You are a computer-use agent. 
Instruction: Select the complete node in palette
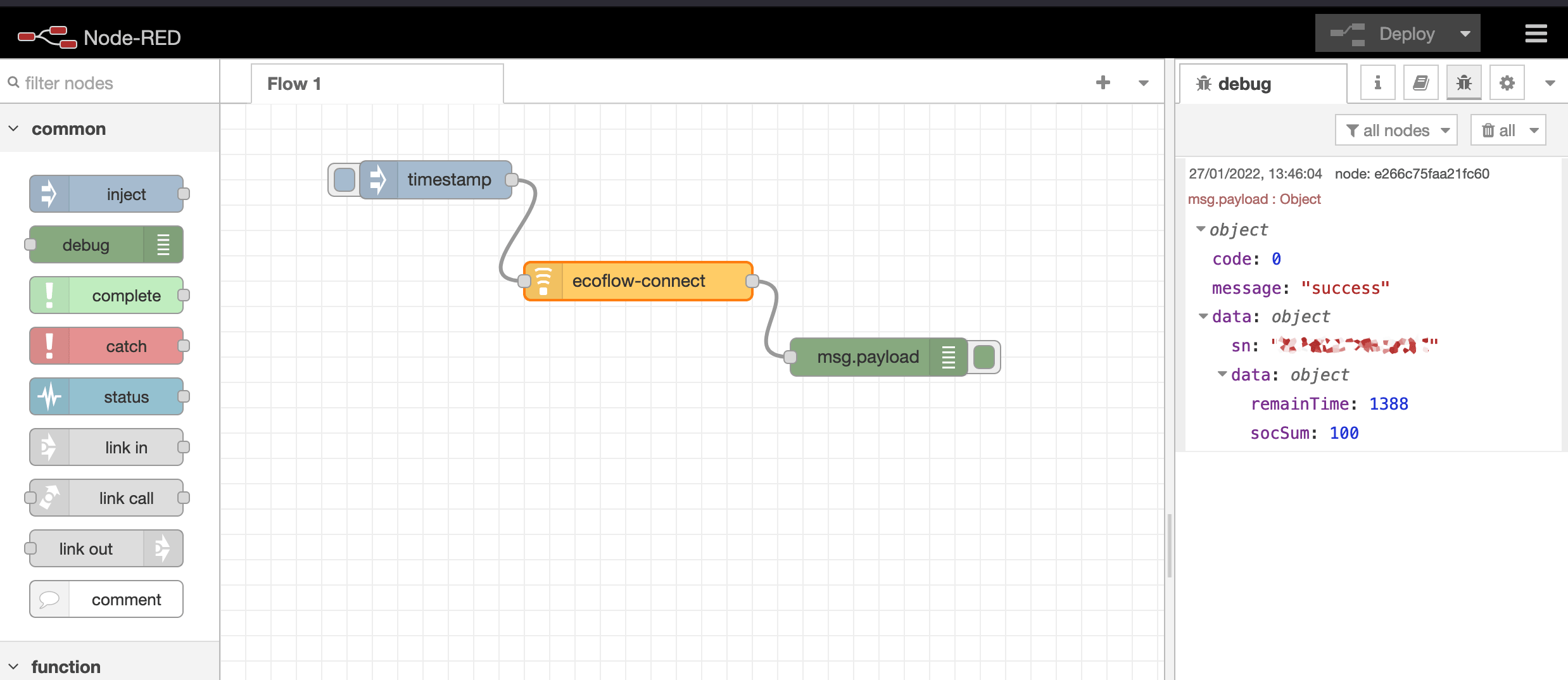[106, 295]
